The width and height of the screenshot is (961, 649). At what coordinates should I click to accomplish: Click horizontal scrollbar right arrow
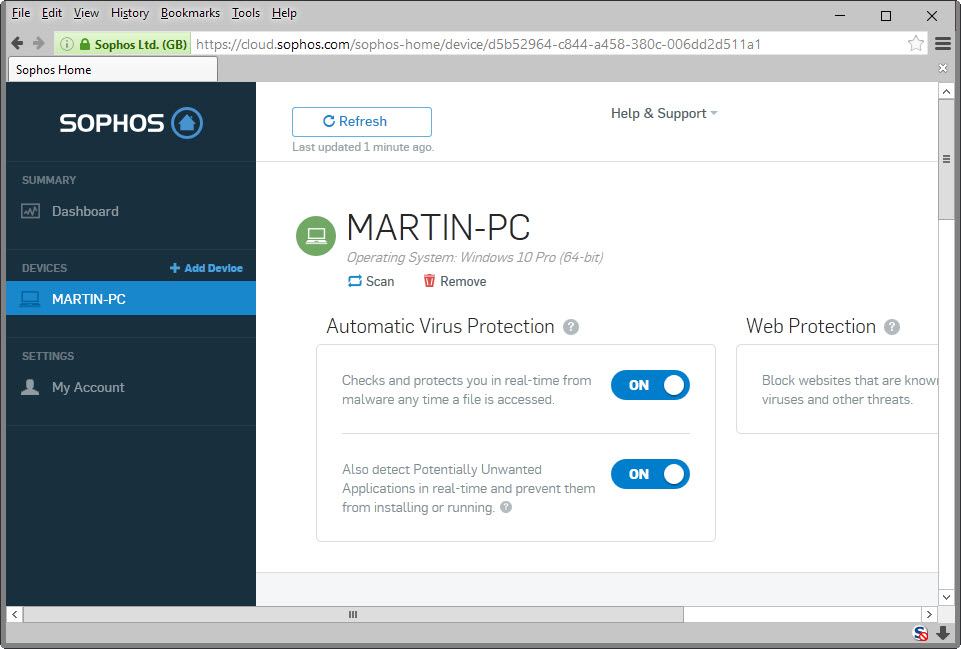(929, 614)
